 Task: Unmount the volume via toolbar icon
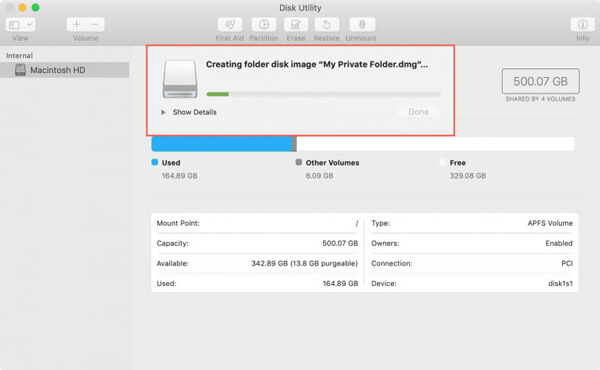click(362, 24)
